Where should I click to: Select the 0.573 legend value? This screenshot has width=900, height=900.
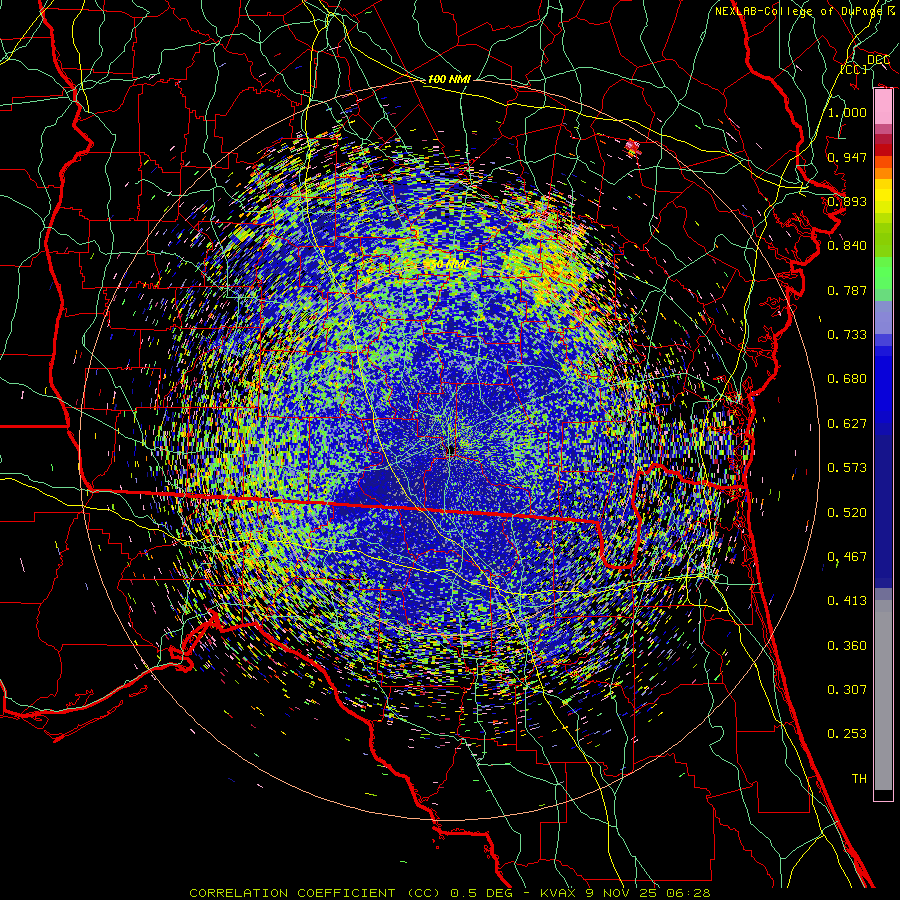847,467
